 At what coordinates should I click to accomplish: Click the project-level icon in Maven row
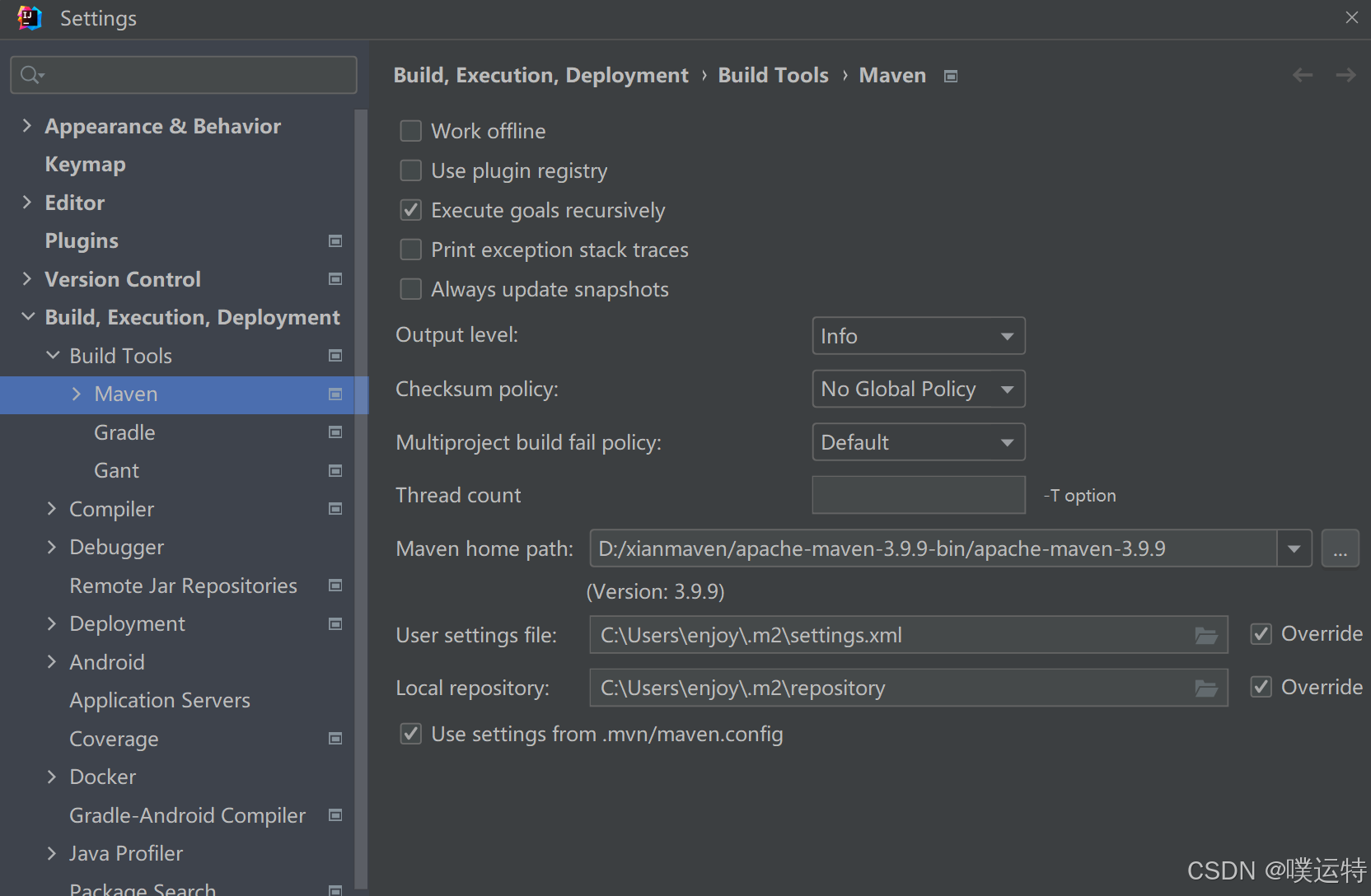(335, 394)
